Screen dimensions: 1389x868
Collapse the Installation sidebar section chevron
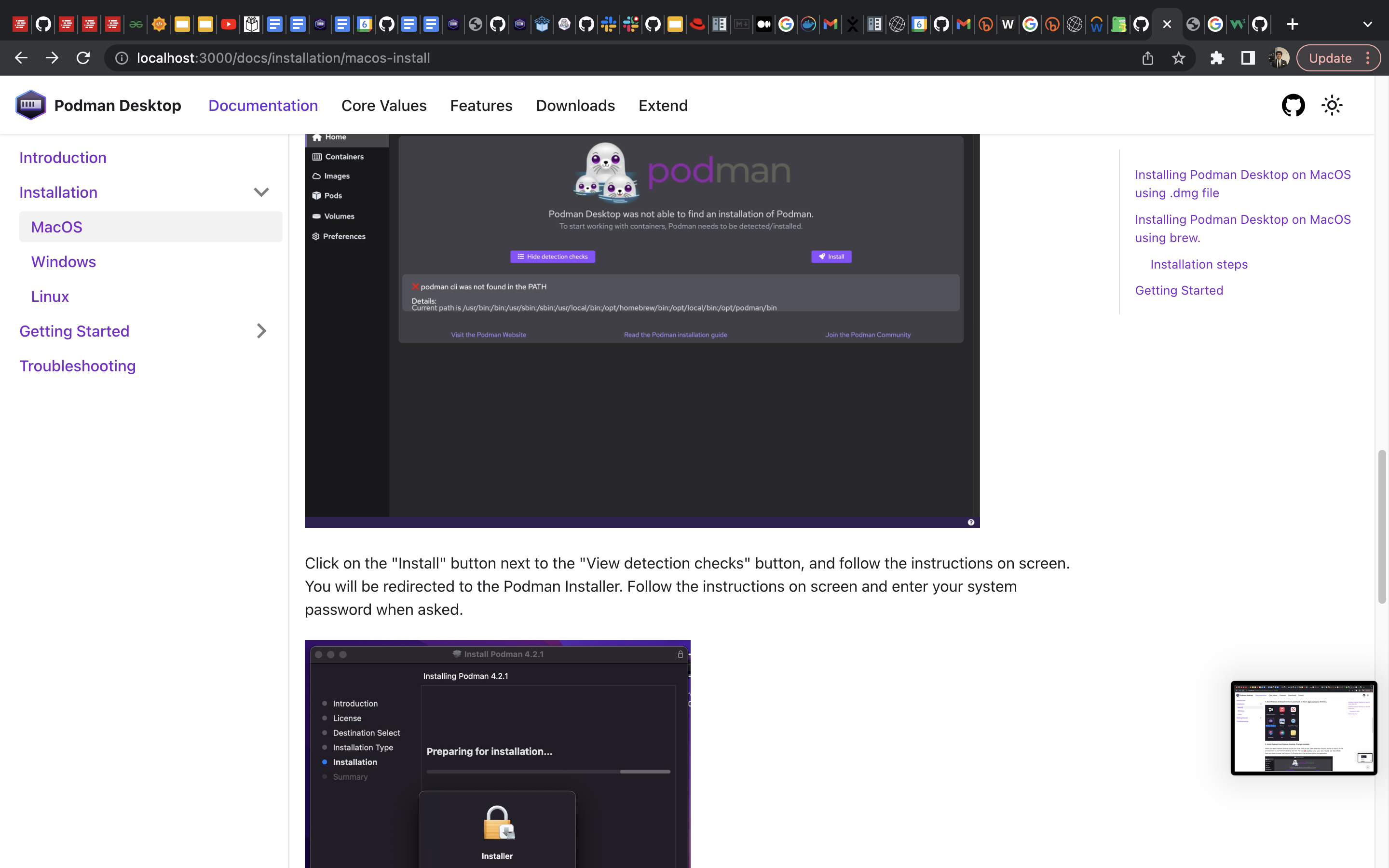261,192
